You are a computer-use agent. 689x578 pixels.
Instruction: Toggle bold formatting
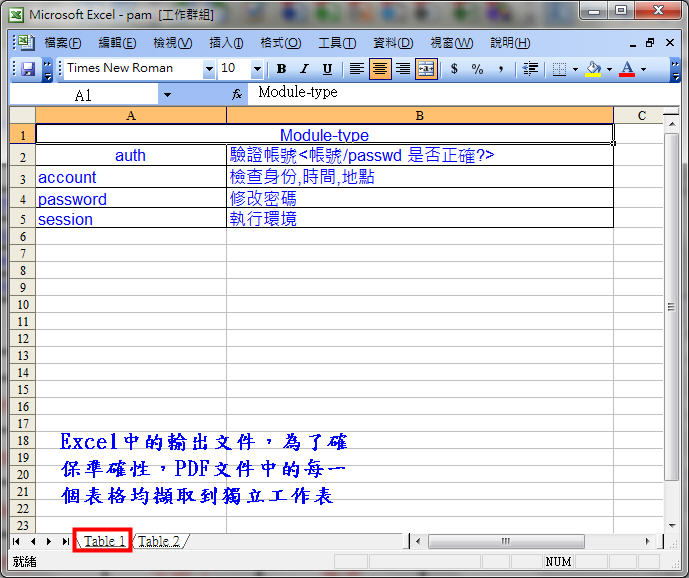(x=281, y=69)
